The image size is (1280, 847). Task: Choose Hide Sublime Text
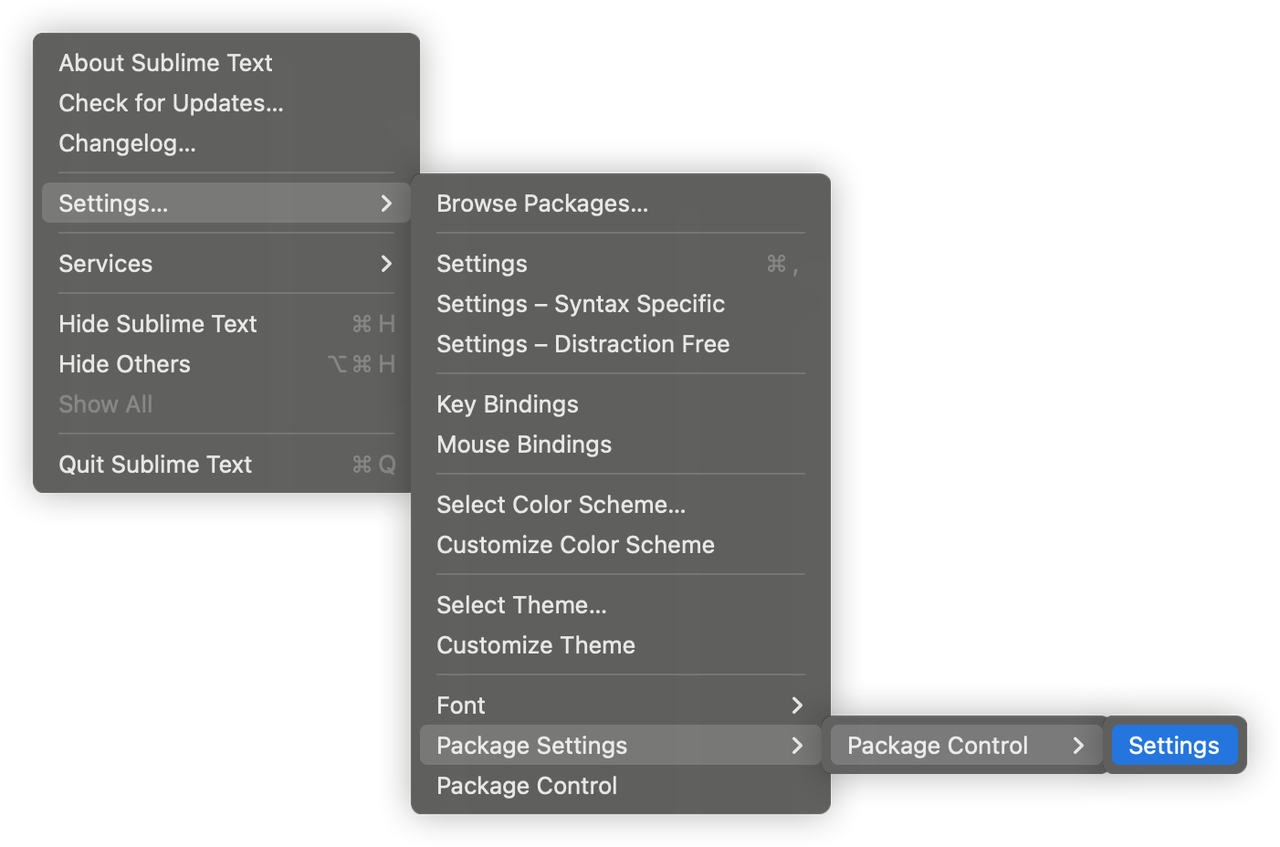pyautogui.click(x=226, y=324)
